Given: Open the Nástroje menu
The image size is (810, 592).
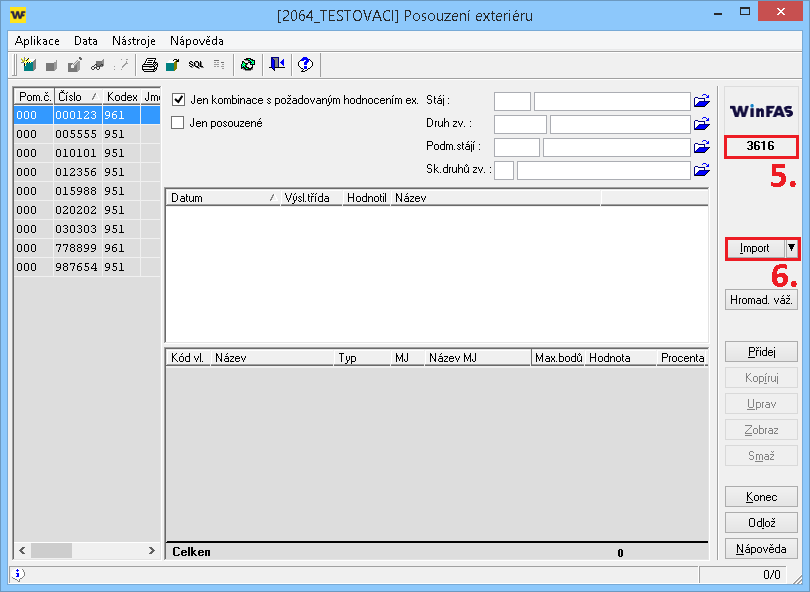Looking at the screenshot, I should (x=133, y=41).
